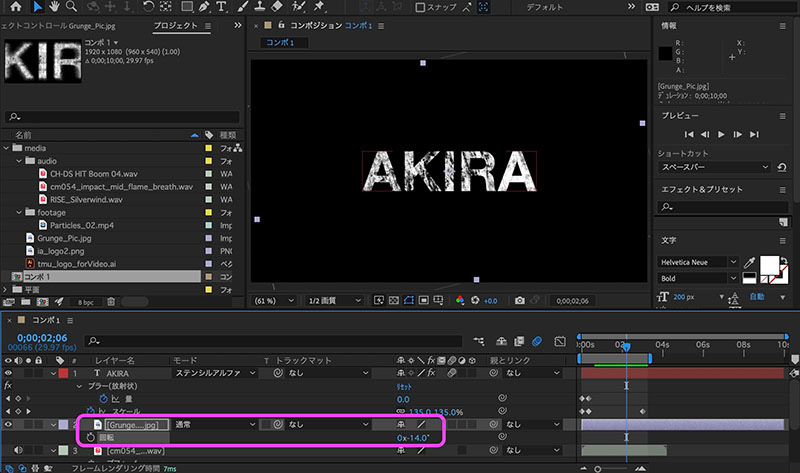This screenshot has height=473, width=800.
Task: Take a snapshot with the camera icon
Action: pos(519,301)
